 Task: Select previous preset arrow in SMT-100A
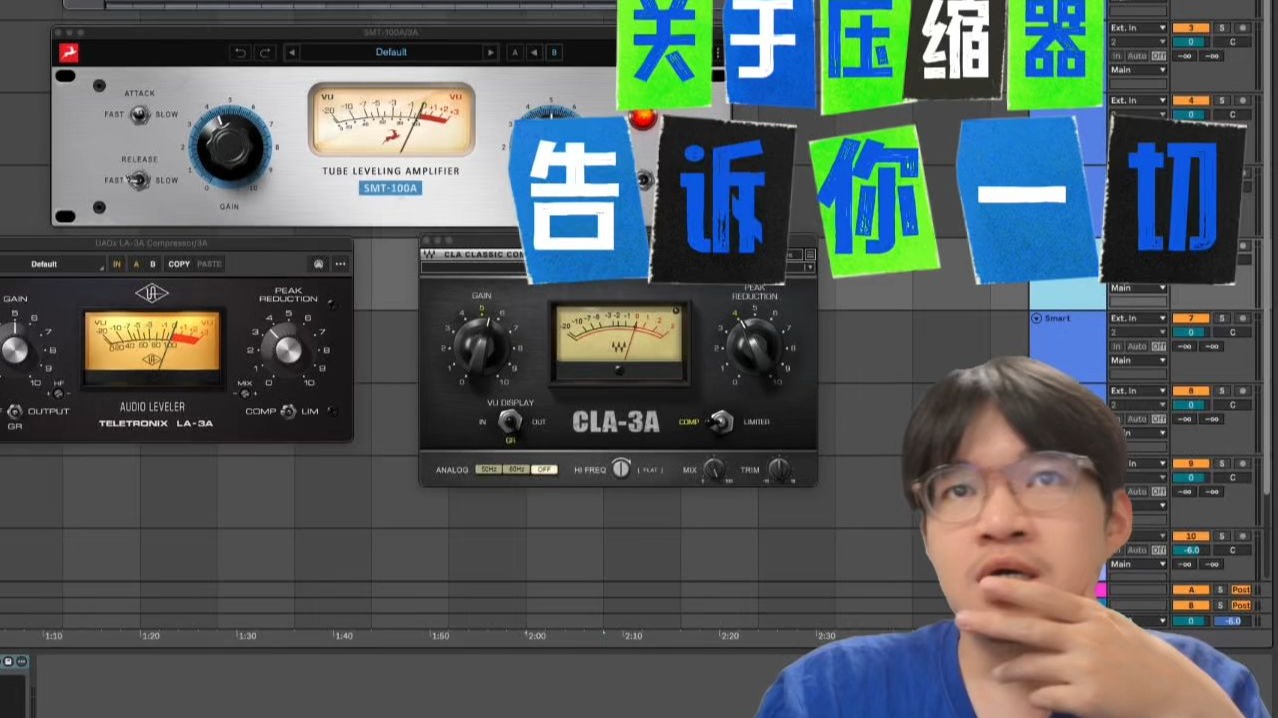pyautogui.click(x=291, y=52)
